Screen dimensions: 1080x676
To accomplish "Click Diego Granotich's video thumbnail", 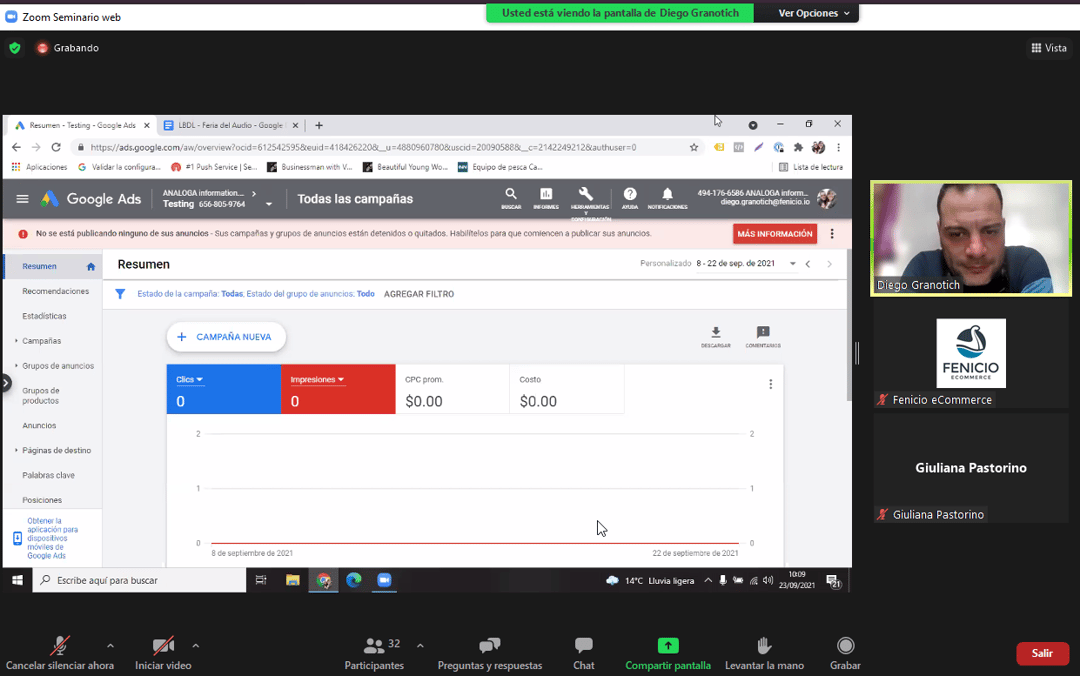I will pyautogui.click(x=970, y=238).
